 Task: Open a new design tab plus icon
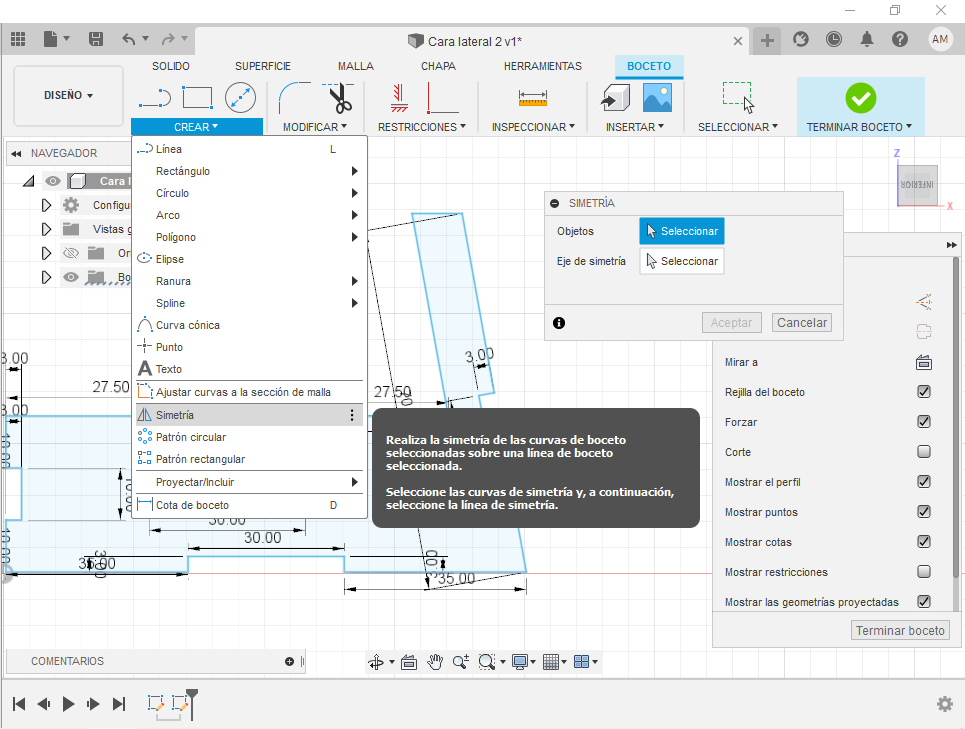pyautogui.click(x=767, y=41)
